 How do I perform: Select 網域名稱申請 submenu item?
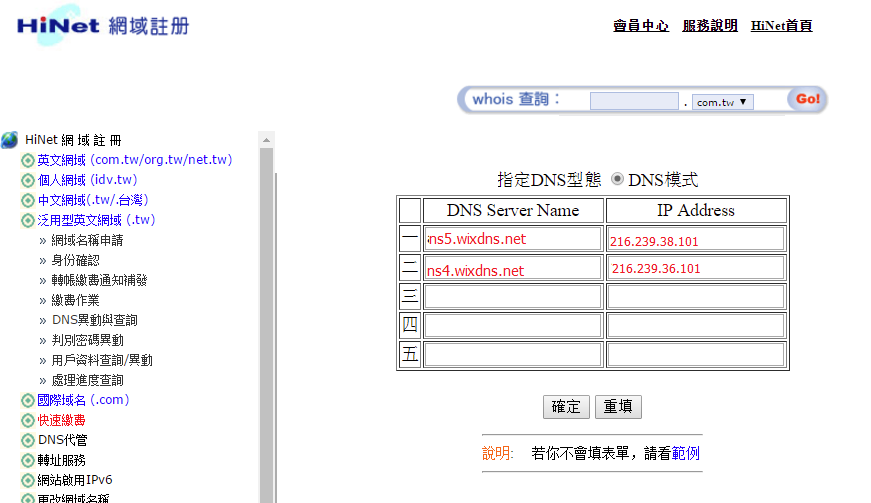point(87,240)
